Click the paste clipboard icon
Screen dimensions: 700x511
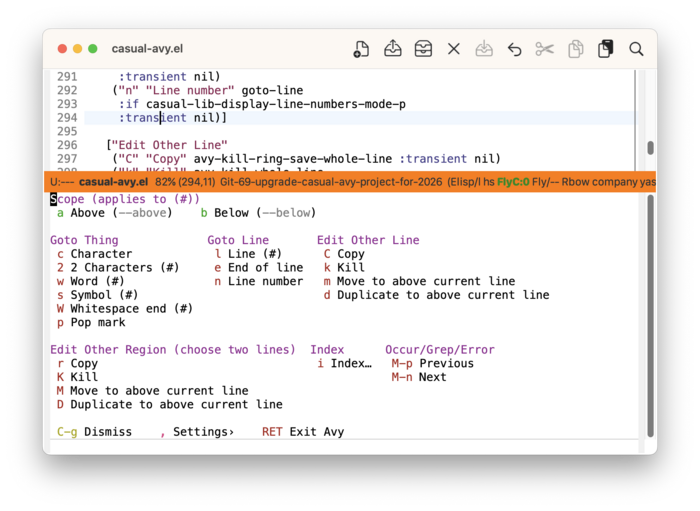point(606,49)
